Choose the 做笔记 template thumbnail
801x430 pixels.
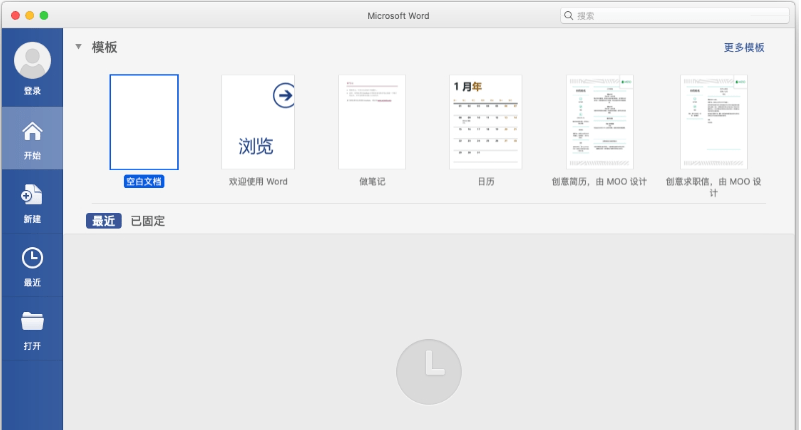[372, 122]
